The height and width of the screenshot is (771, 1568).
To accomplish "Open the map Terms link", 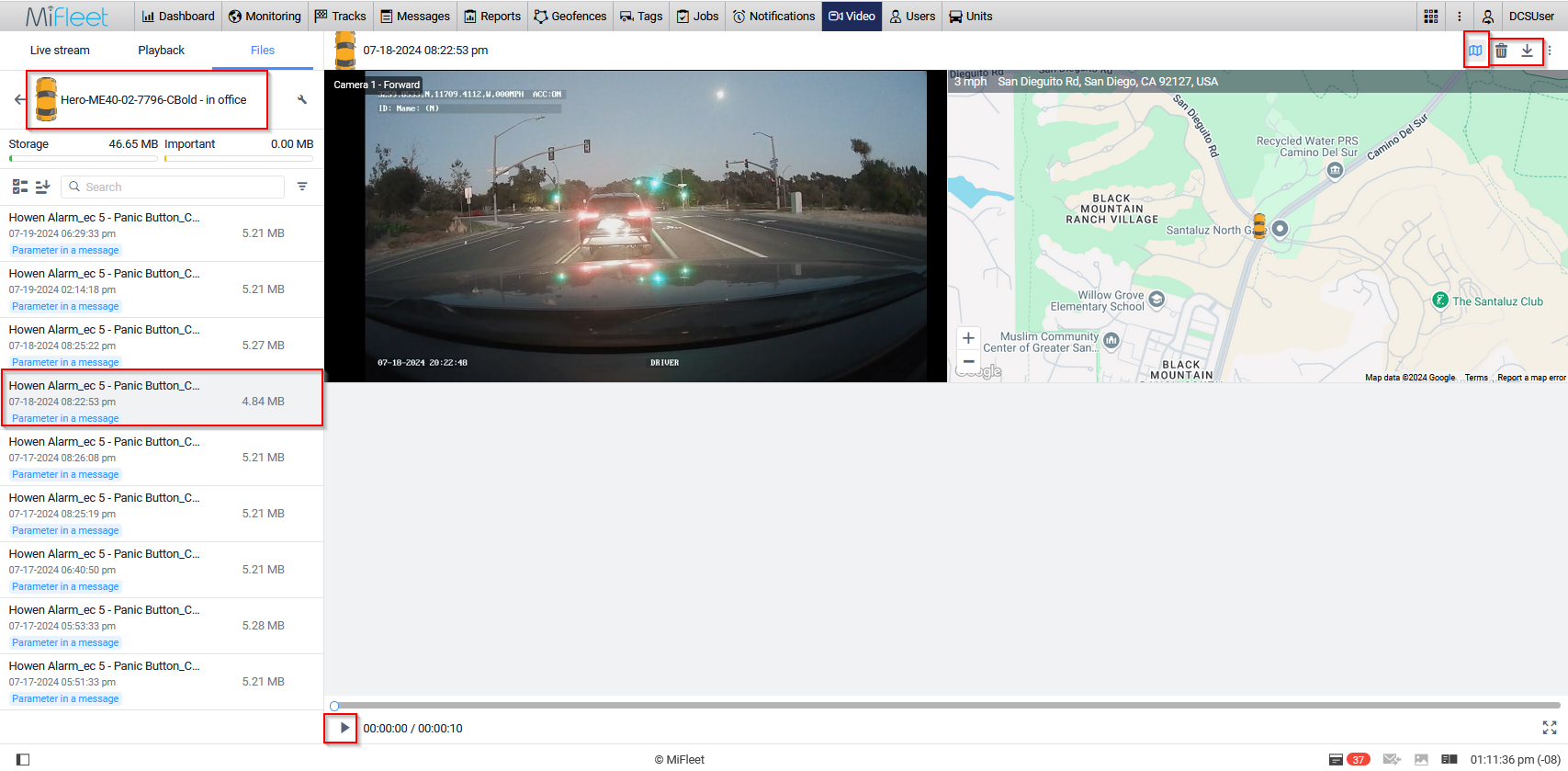I will tap(1476, 378).
